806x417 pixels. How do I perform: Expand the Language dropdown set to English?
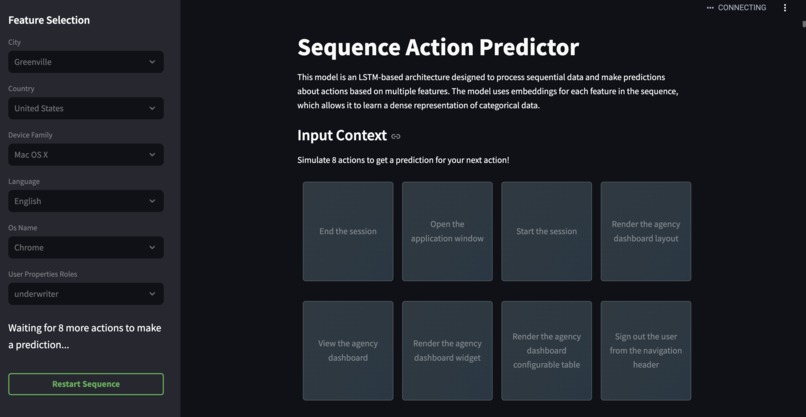pos(86,201)
